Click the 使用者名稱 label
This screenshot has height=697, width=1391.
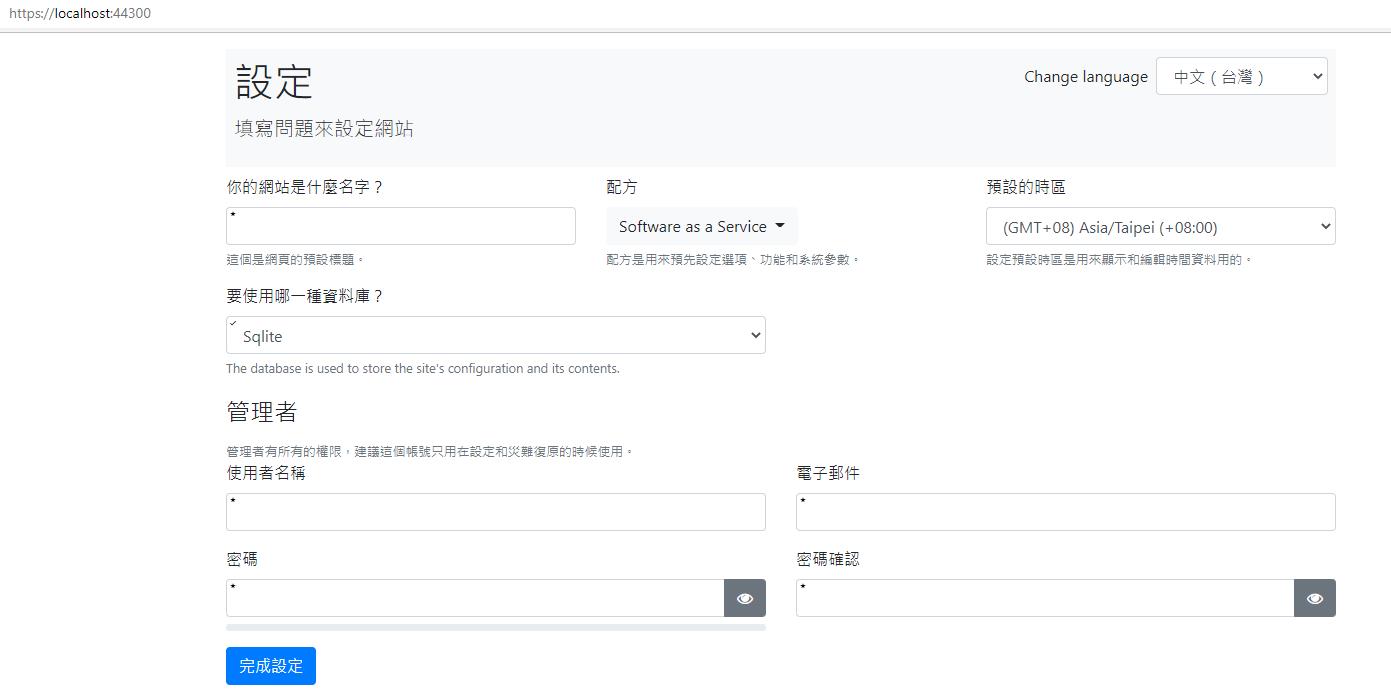(x=266, y=473)
